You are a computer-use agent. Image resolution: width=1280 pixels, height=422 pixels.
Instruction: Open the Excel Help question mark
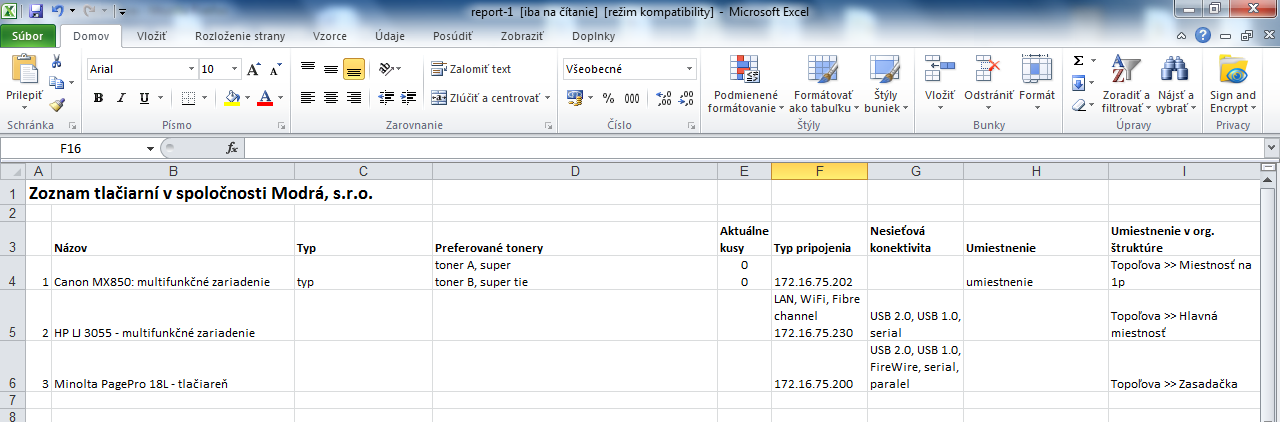(x=1203, y=36)
